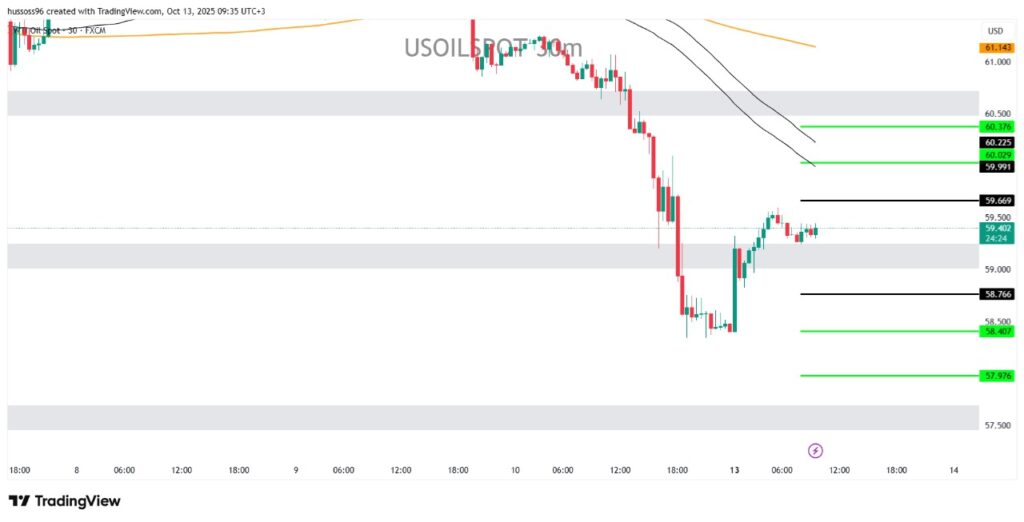Viewport: 1024px width, 522px height.
Task: Click the orange 61.143 price label
Action: 997,47
